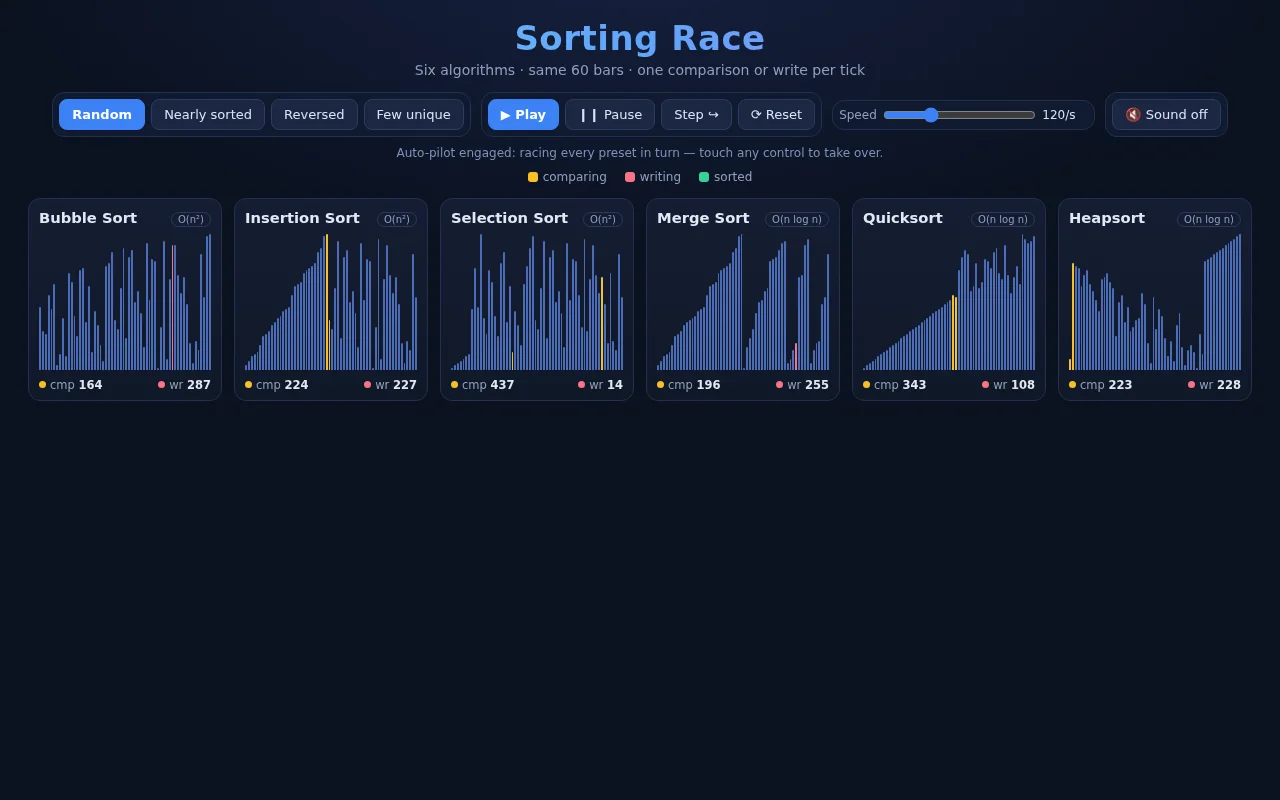Click the Quicksort bar chart
Viewport: 1280px width, 800px height.
[949, 302]
